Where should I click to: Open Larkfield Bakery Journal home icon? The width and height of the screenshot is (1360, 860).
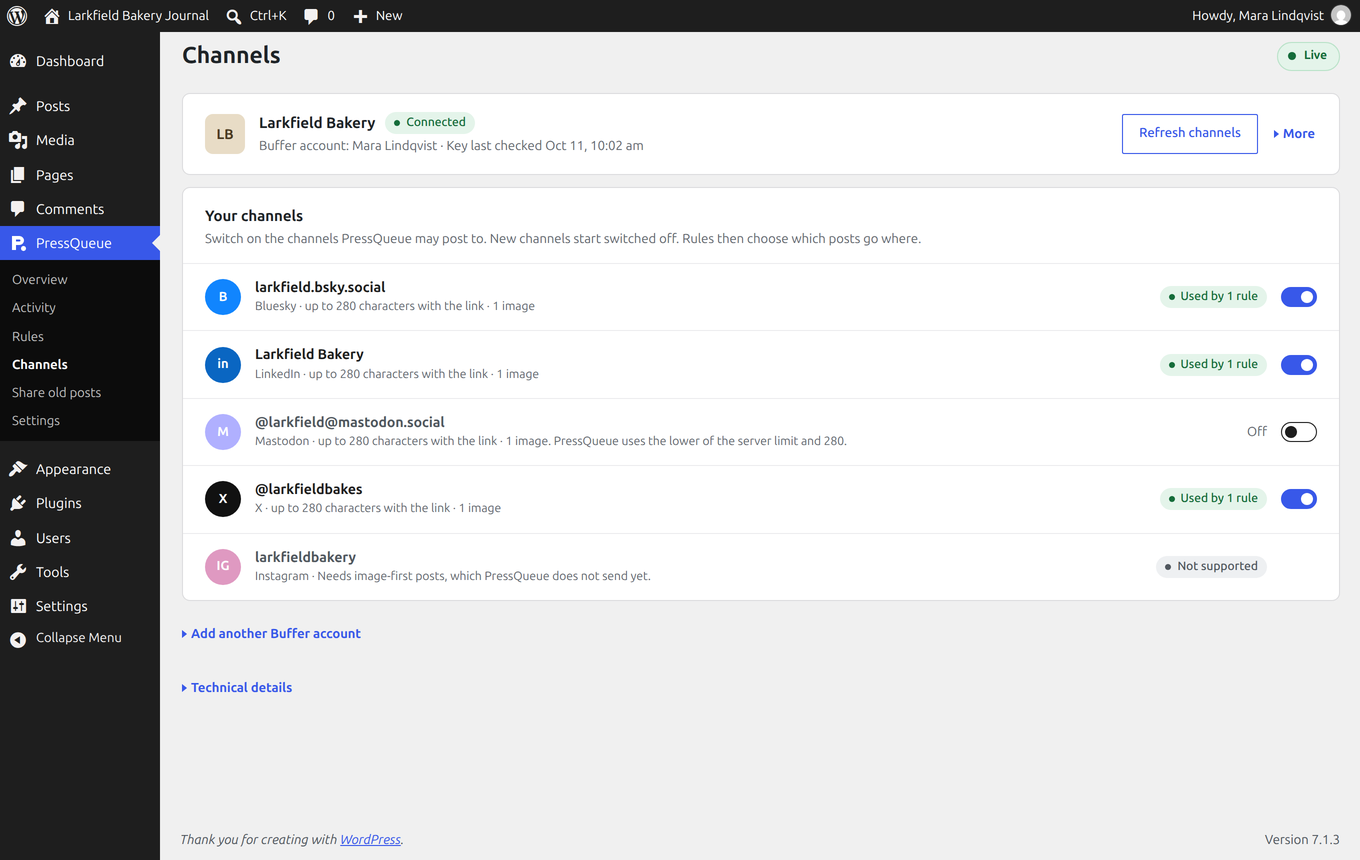point(52,16)
